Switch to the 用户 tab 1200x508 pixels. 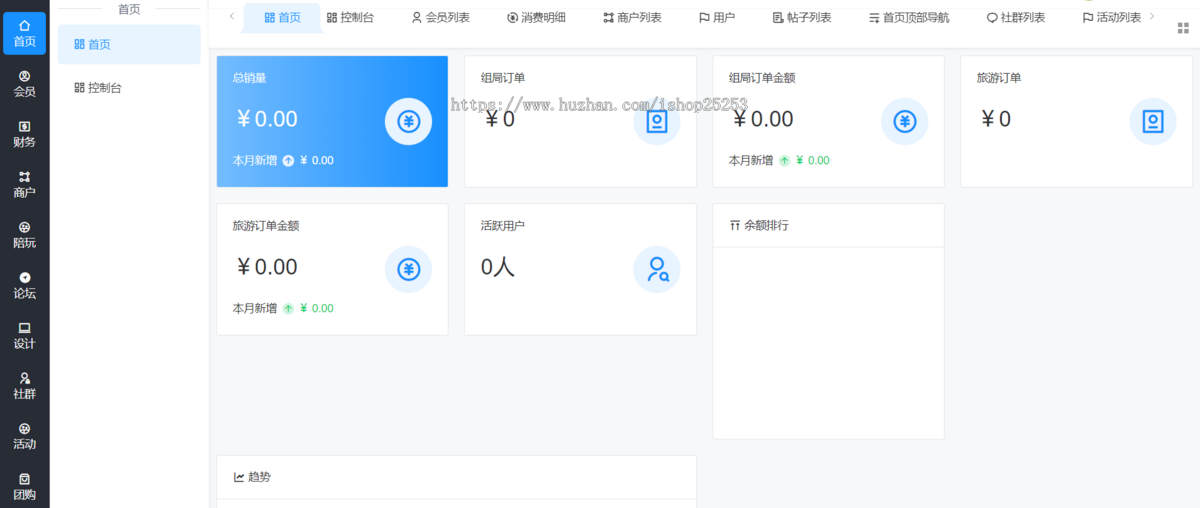(716, 17)
